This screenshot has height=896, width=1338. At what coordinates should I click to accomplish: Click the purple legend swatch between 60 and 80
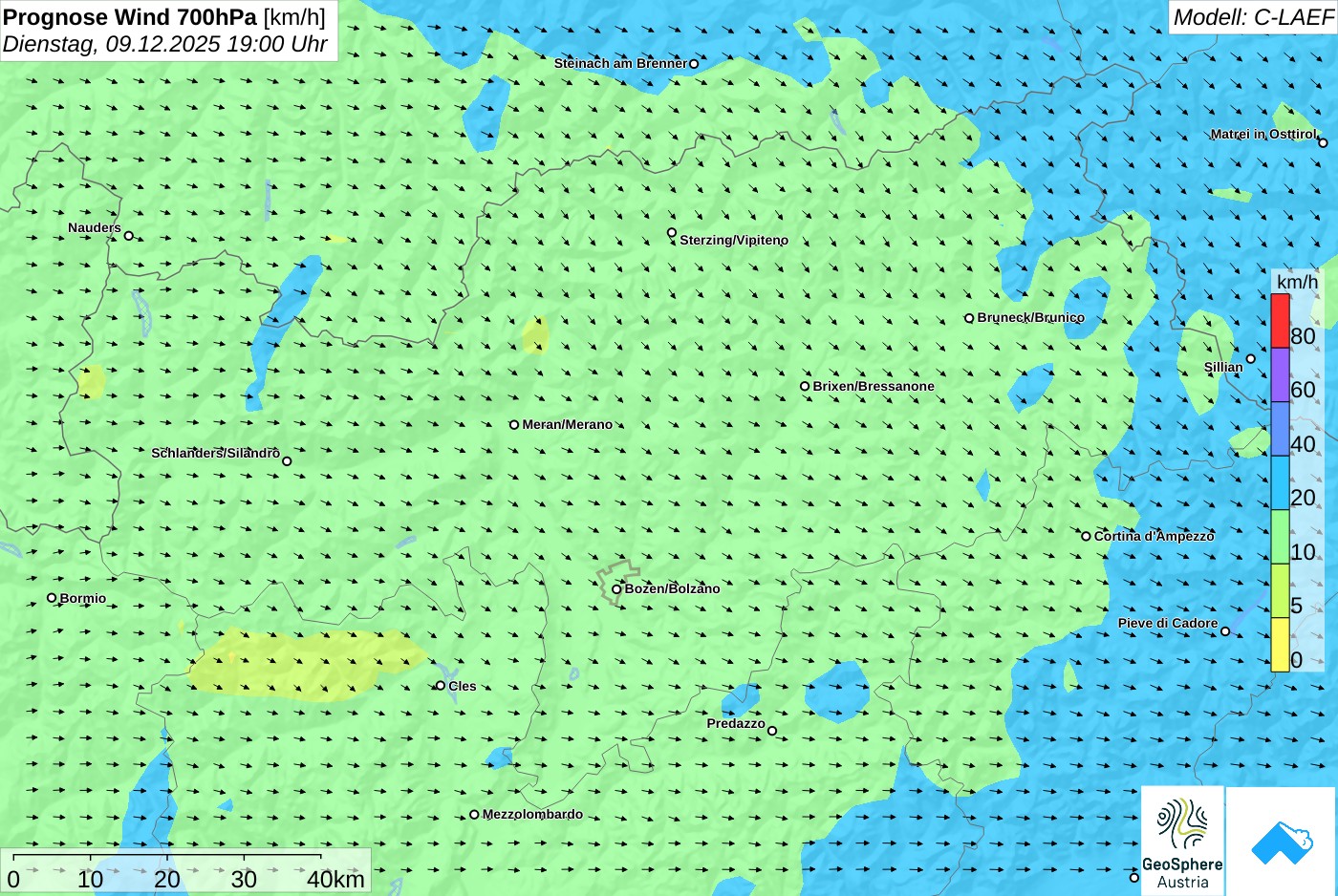tap(1280, 374)
